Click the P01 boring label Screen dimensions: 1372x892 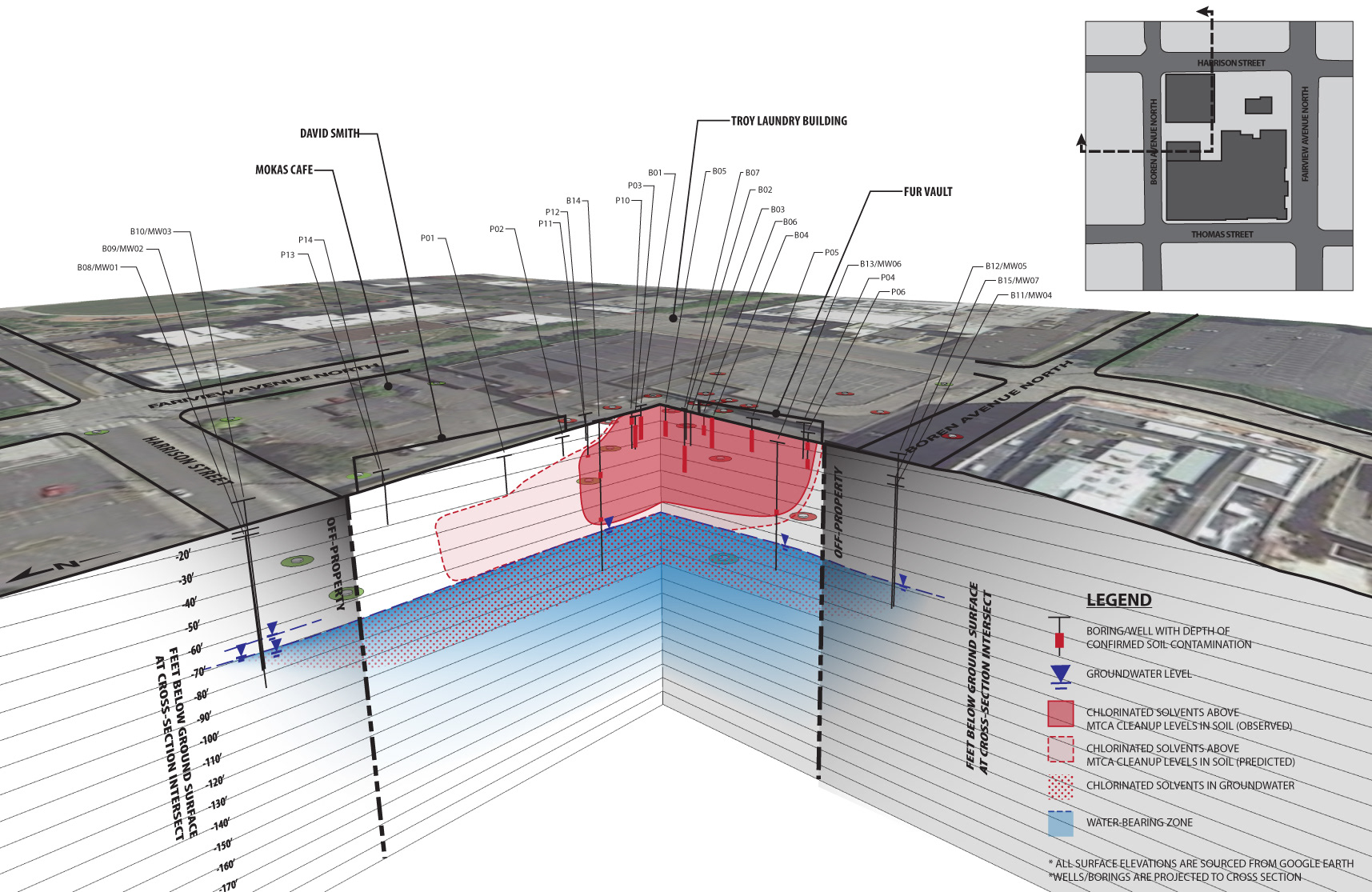click(428, 238)
